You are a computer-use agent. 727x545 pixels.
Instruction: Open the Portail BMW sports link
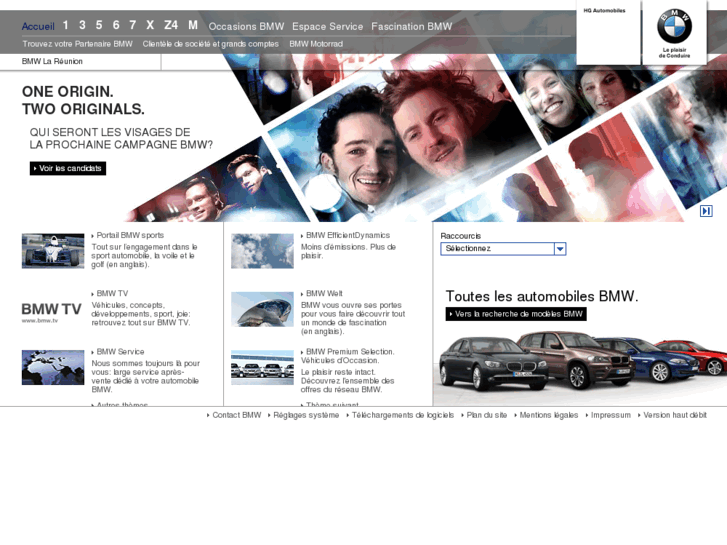pyautogui.click(x=130, y=235)
